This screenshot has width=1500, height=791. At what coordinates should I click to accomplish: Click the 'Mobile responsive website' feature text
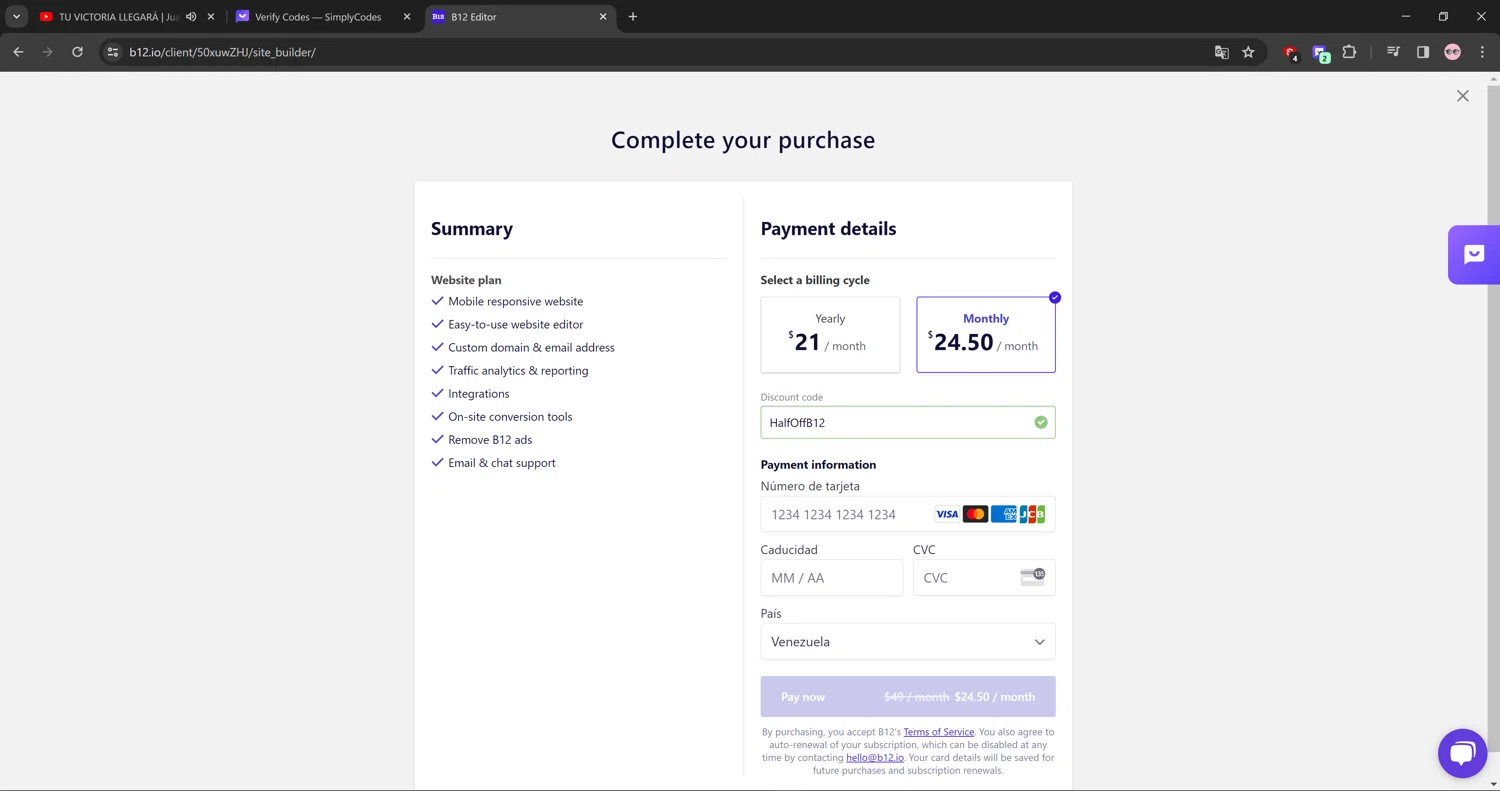[x=516, y=301]
